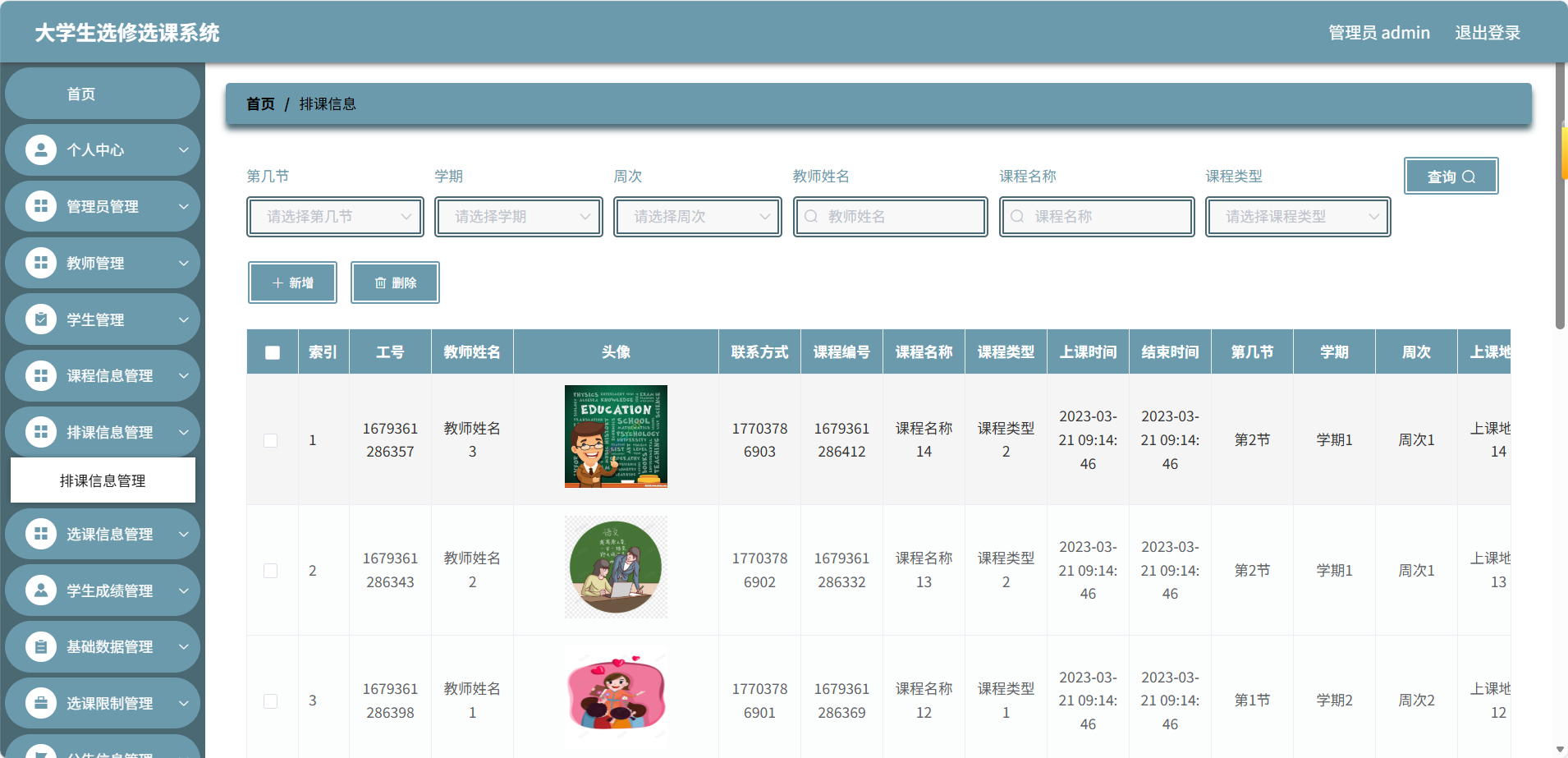The height and width of the screenshot is (758, 1568).
Task: Expand the 选课限制管理 menu chevron
Action: (x=184, y=703)
